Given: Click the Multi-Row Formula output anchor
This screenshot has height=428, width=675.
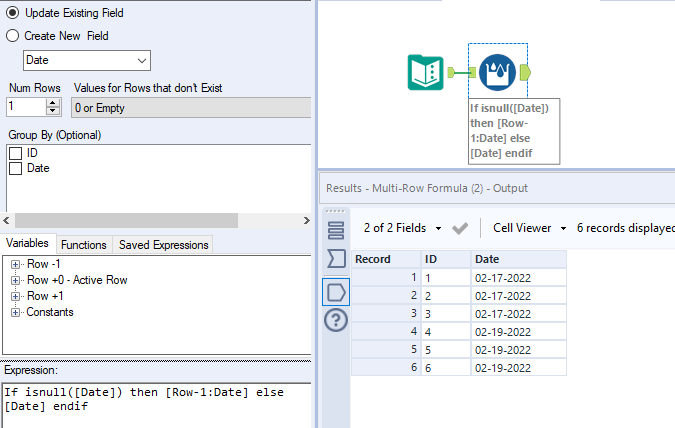Looking at the screenshot, I should point(526,73).
